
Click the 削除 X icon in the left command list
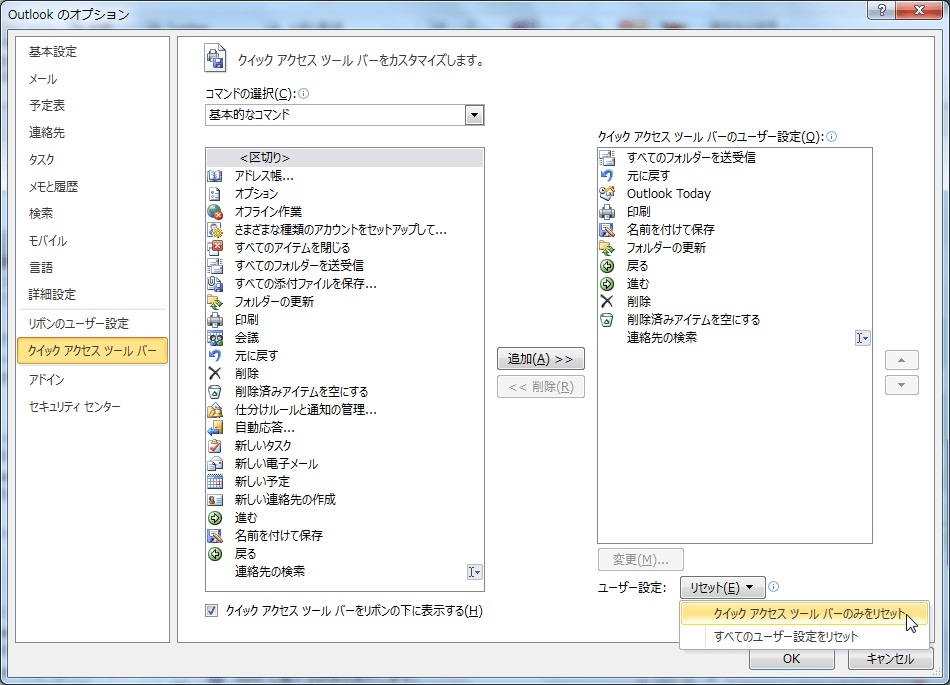(215, 374)
